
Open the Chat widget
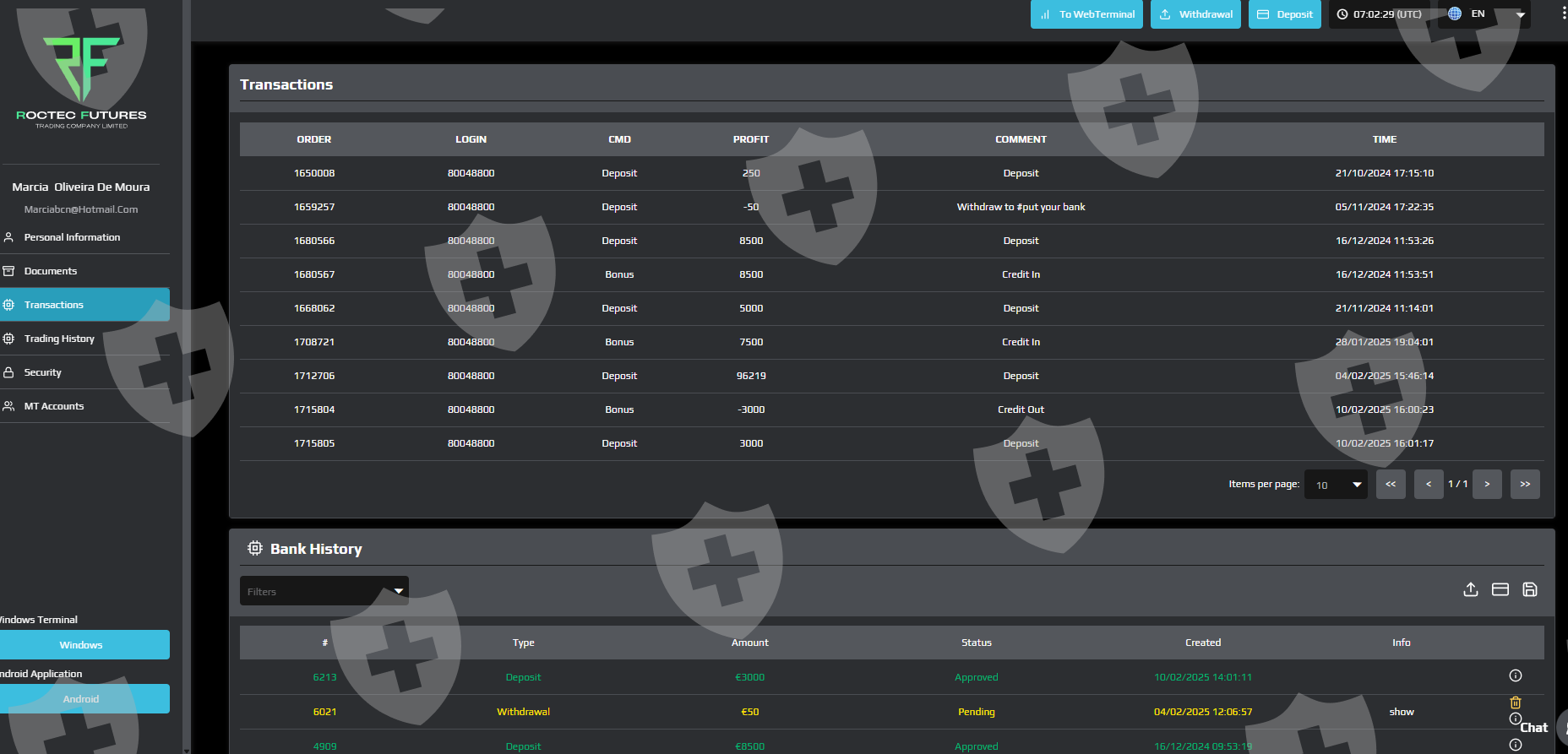[1533, 728]
